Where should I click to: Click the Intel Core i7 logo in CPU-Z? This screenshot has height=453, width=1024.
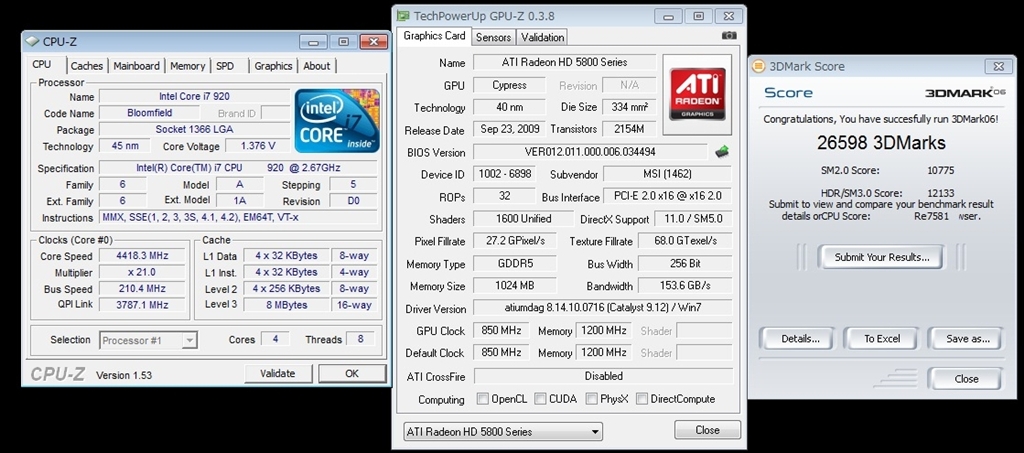click(x=336, y=121)
